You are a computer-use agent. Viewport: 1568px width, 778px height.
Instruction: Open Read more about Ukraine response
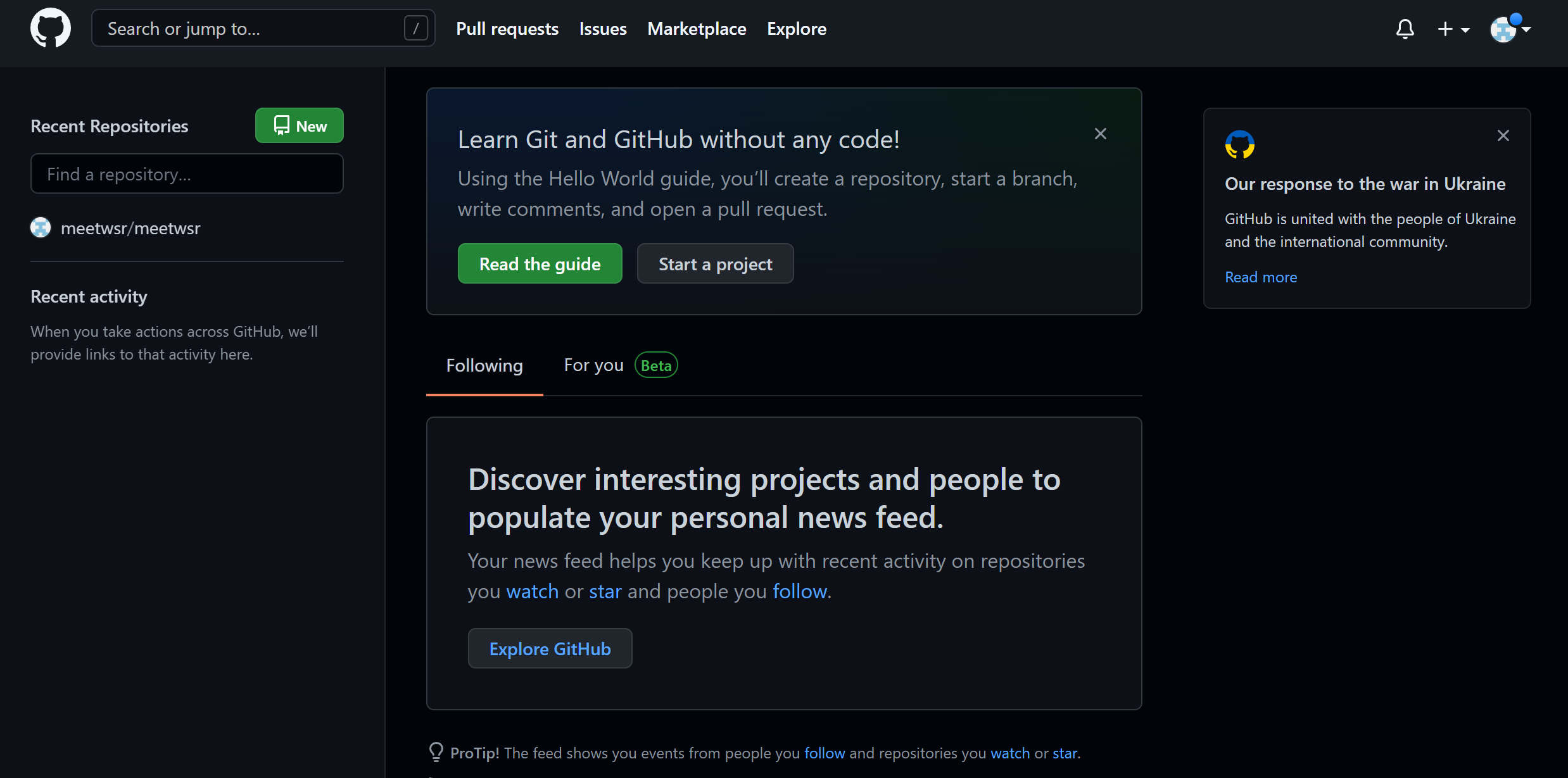click(x=1261, y=277)
